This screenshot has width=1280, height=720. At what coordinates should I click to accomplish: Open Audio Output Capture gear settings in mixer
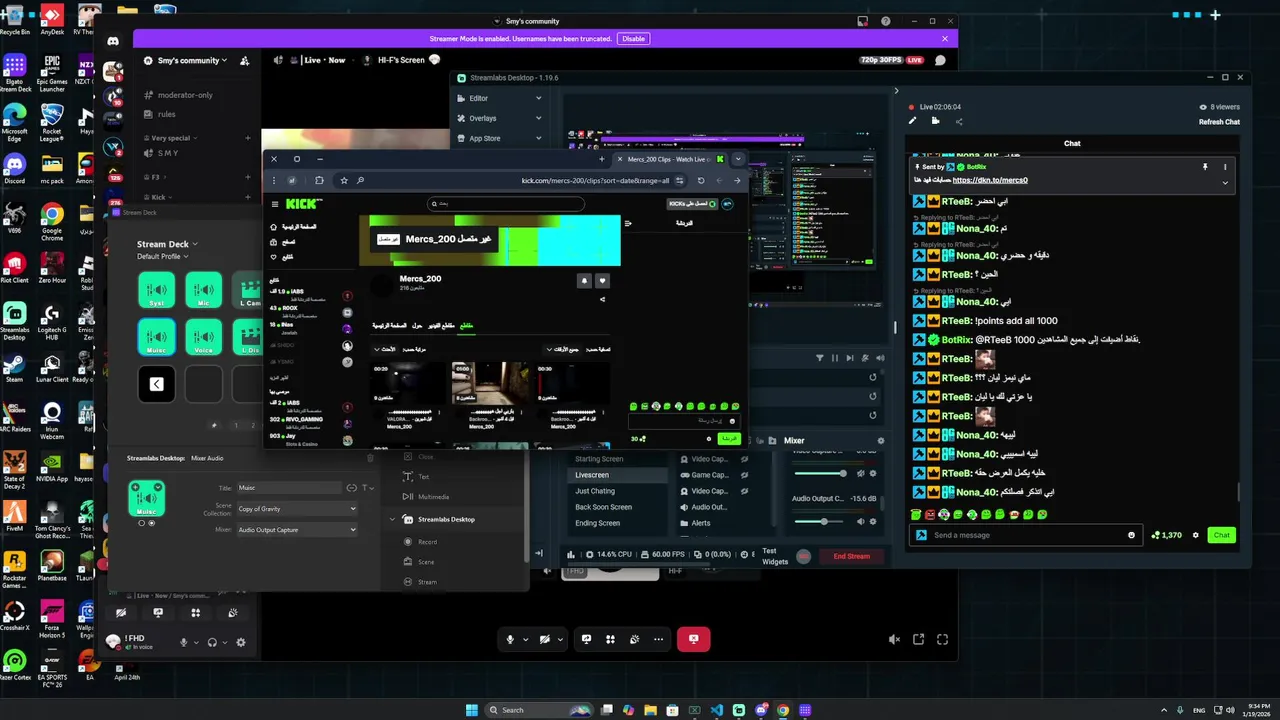[873, 521]
